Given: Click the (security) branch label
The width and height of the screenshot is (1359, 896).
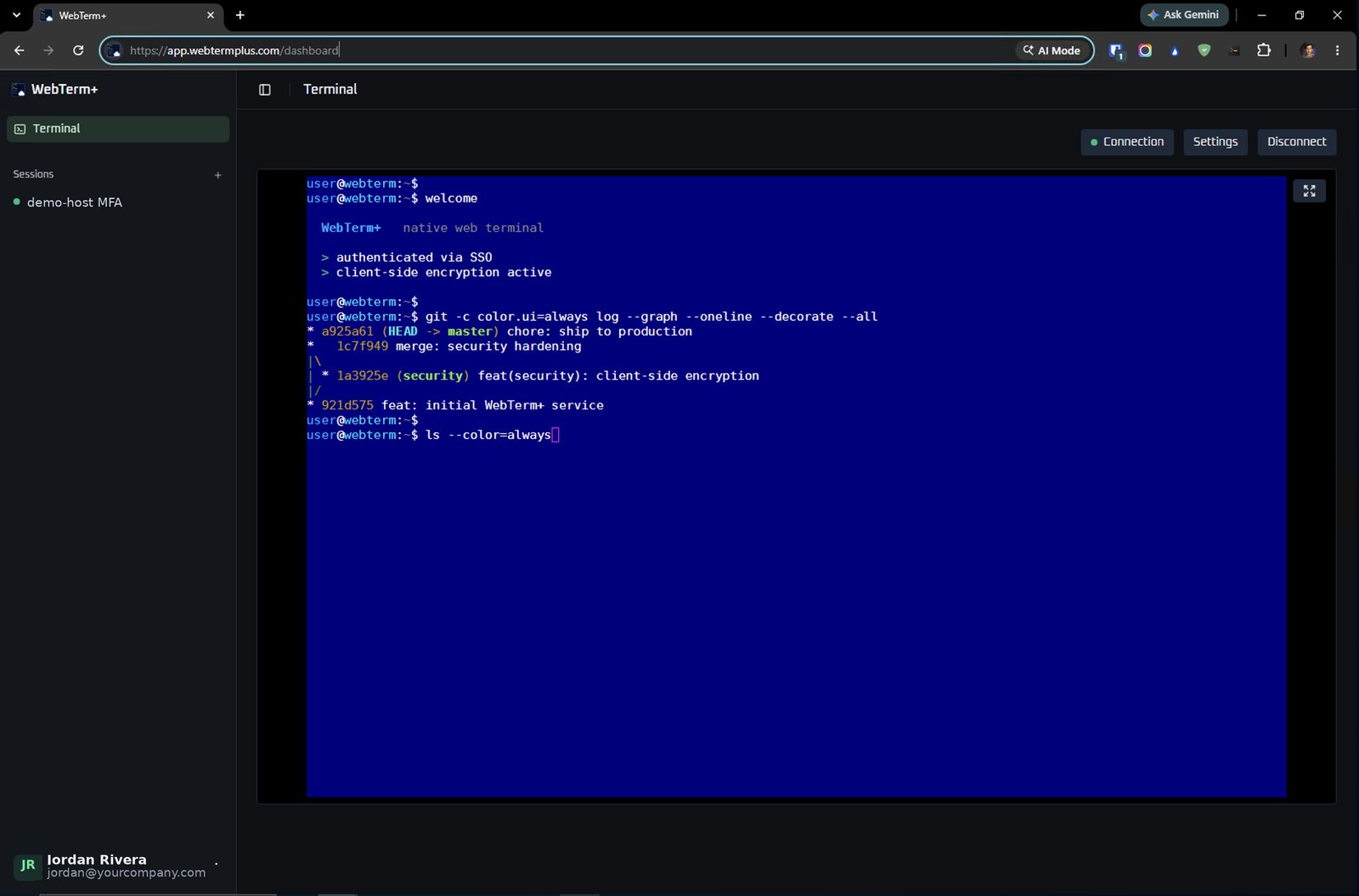Looking at the screenshot, I should (x=433, y=375).
